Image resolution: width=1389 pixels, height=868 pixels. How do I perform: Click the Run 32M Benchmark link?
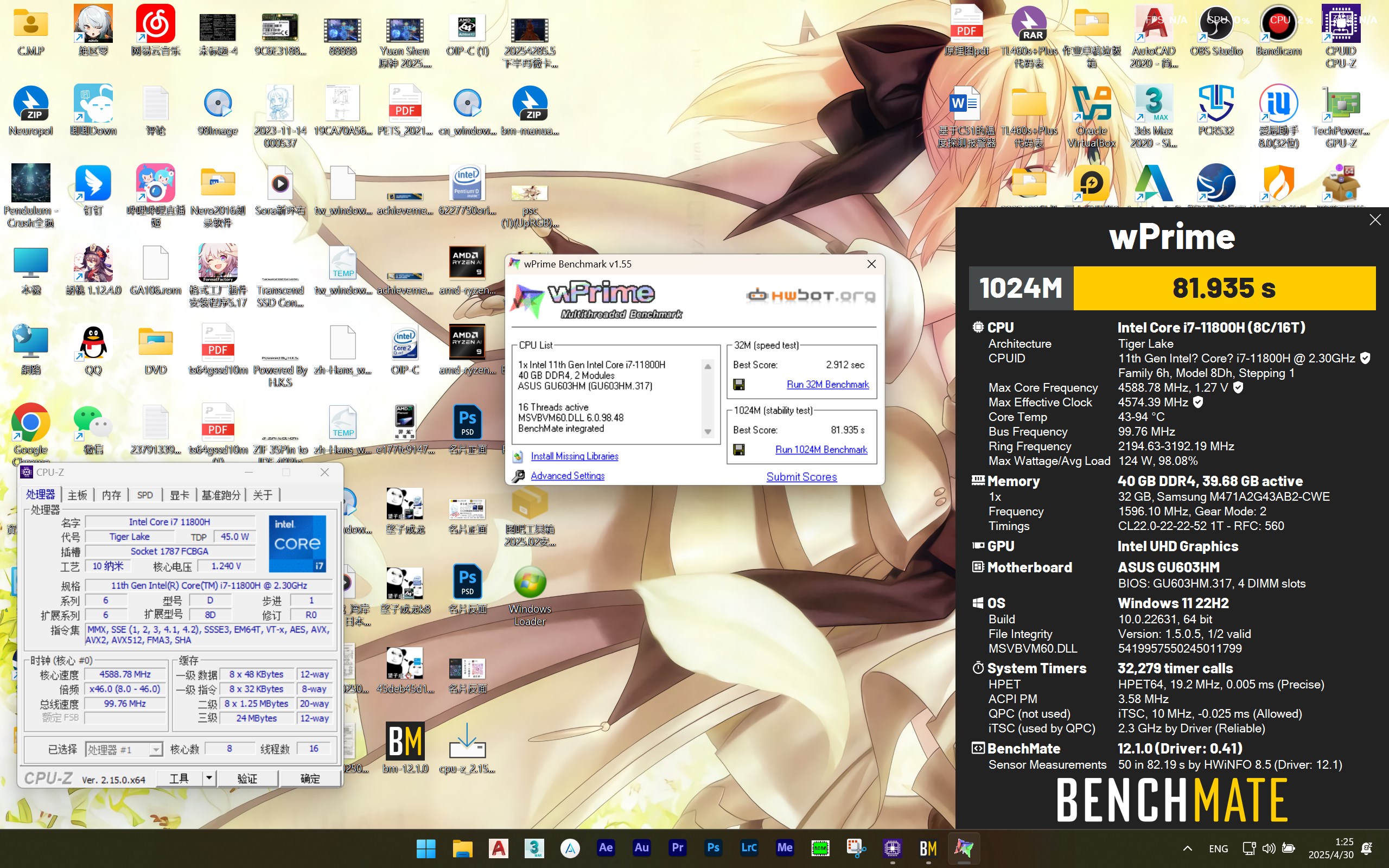tap(827, 384)
